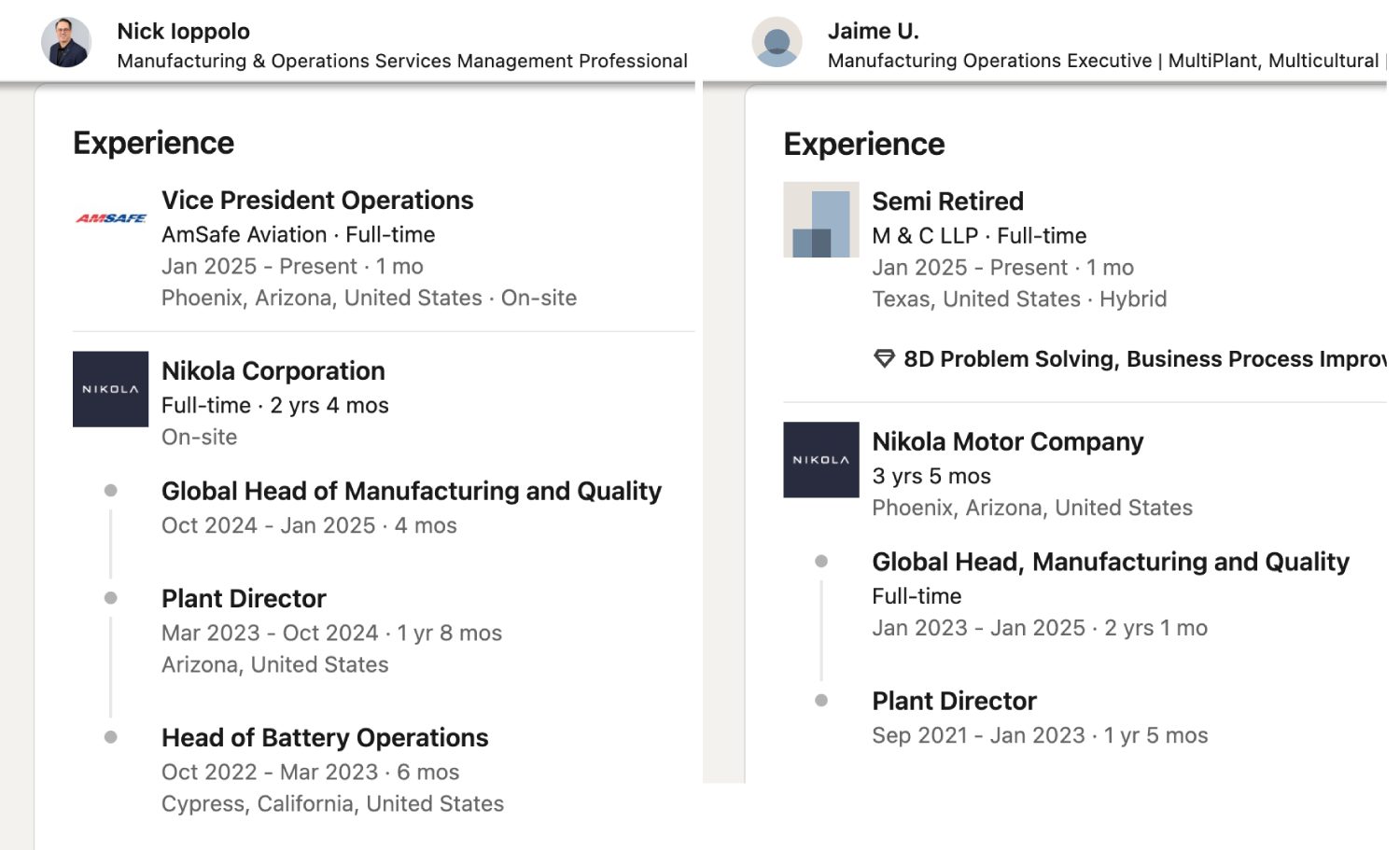The height and width of the screenshot is (850, 1400).
Task: Open the Nikola Motor Company link
Action: [1008, 441]
